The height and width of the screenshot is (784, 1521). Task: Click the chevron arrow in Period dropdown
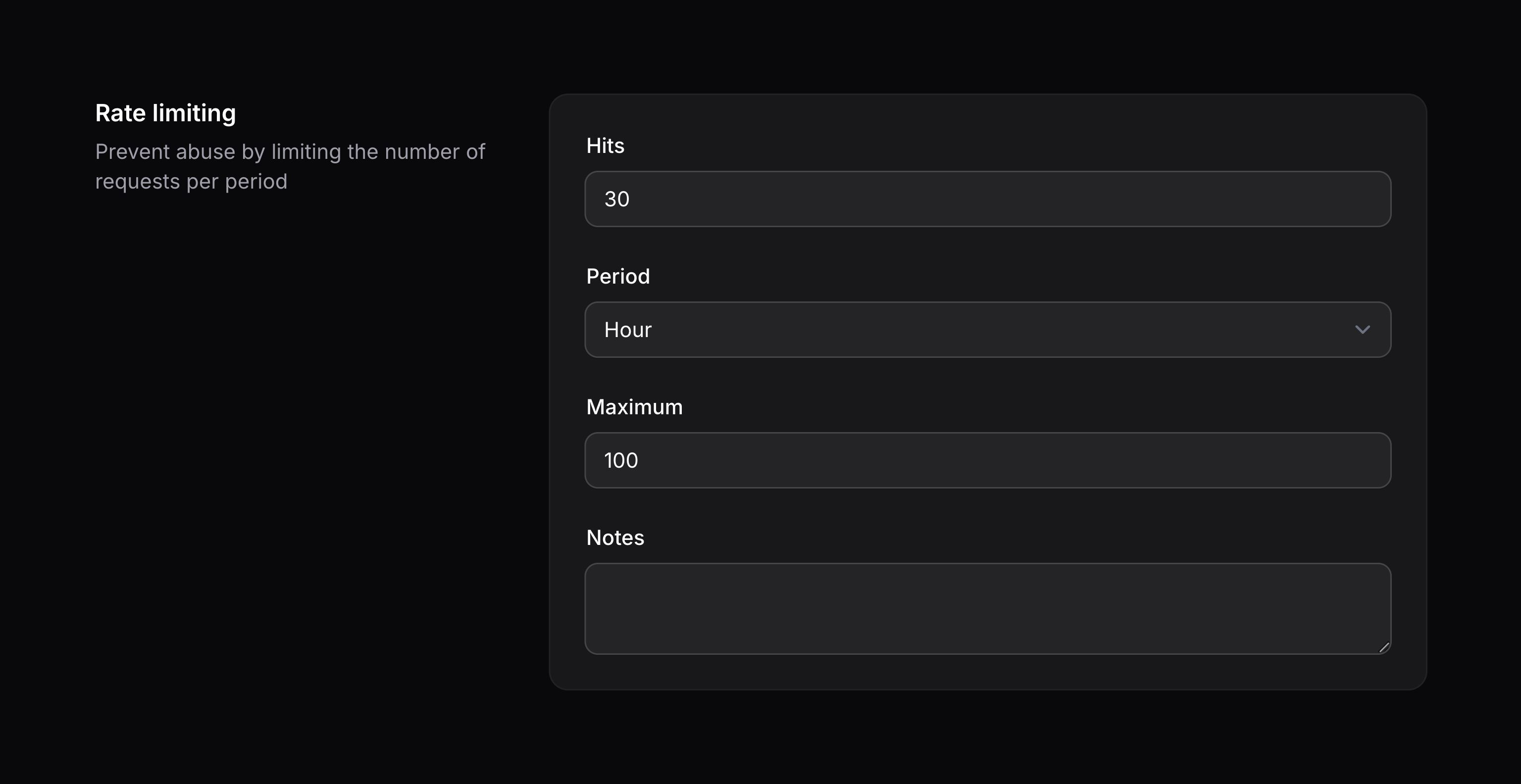click(x=1362, y=330)
